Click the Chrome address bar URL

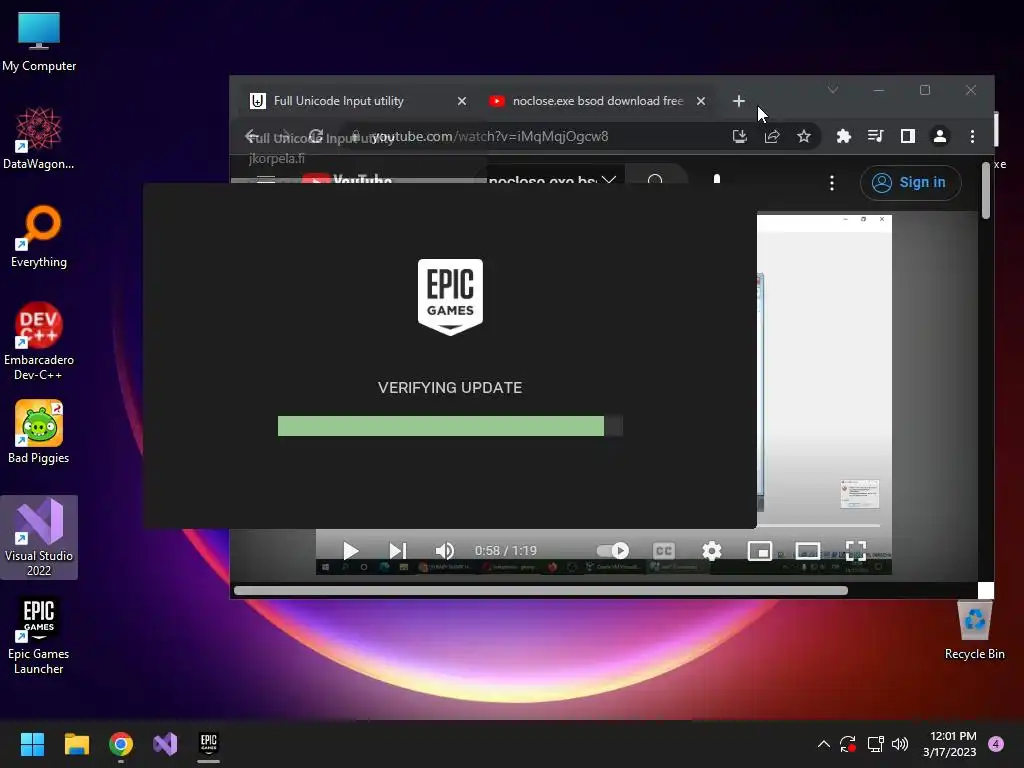(490, 136)
